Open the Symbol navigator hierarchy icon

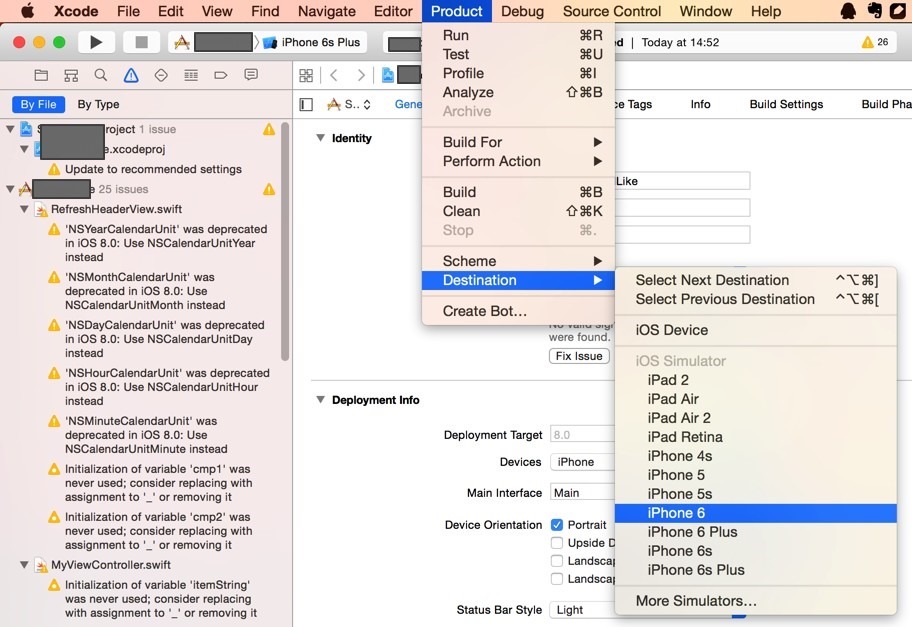(71, 75)
